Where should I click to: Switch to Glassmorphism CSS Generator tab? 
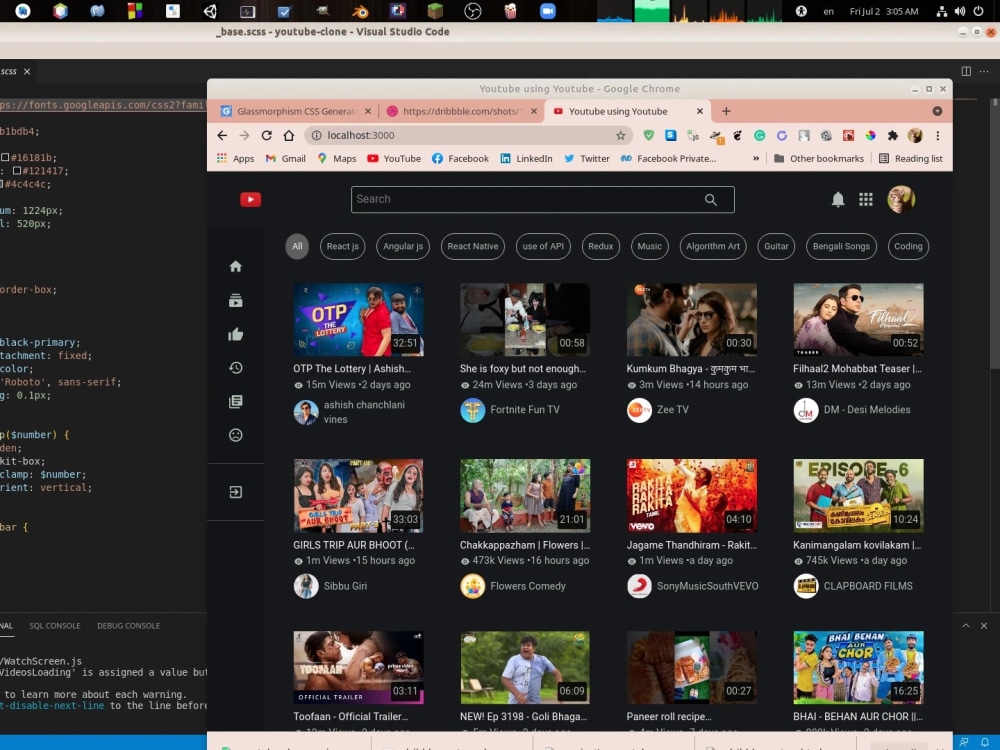pyautogui.click(x=296, y=111)
